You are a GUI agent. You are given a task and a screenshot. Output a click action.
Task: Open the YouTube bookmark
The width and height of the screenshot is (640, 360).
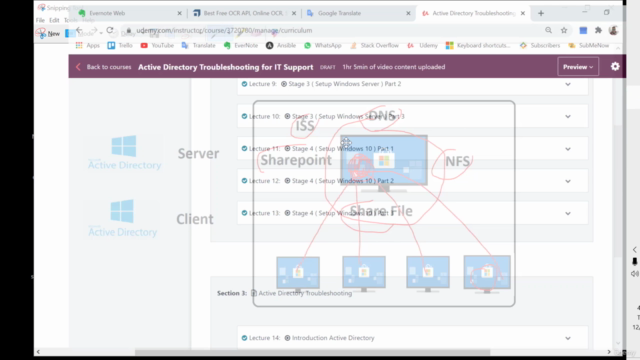pos(157,45)
